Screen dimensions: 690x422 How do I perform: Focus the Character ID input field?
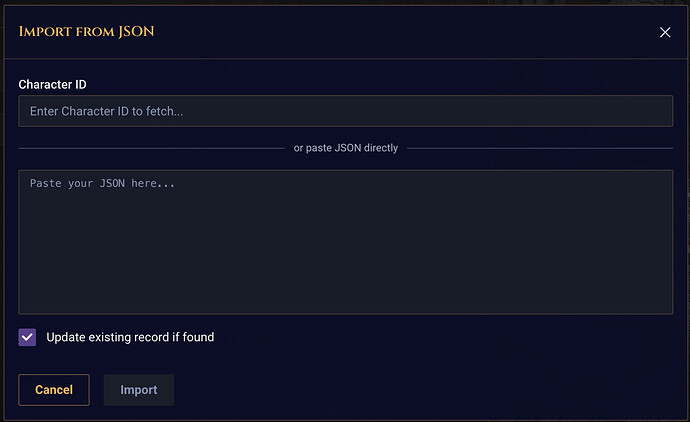click(345, 111)
